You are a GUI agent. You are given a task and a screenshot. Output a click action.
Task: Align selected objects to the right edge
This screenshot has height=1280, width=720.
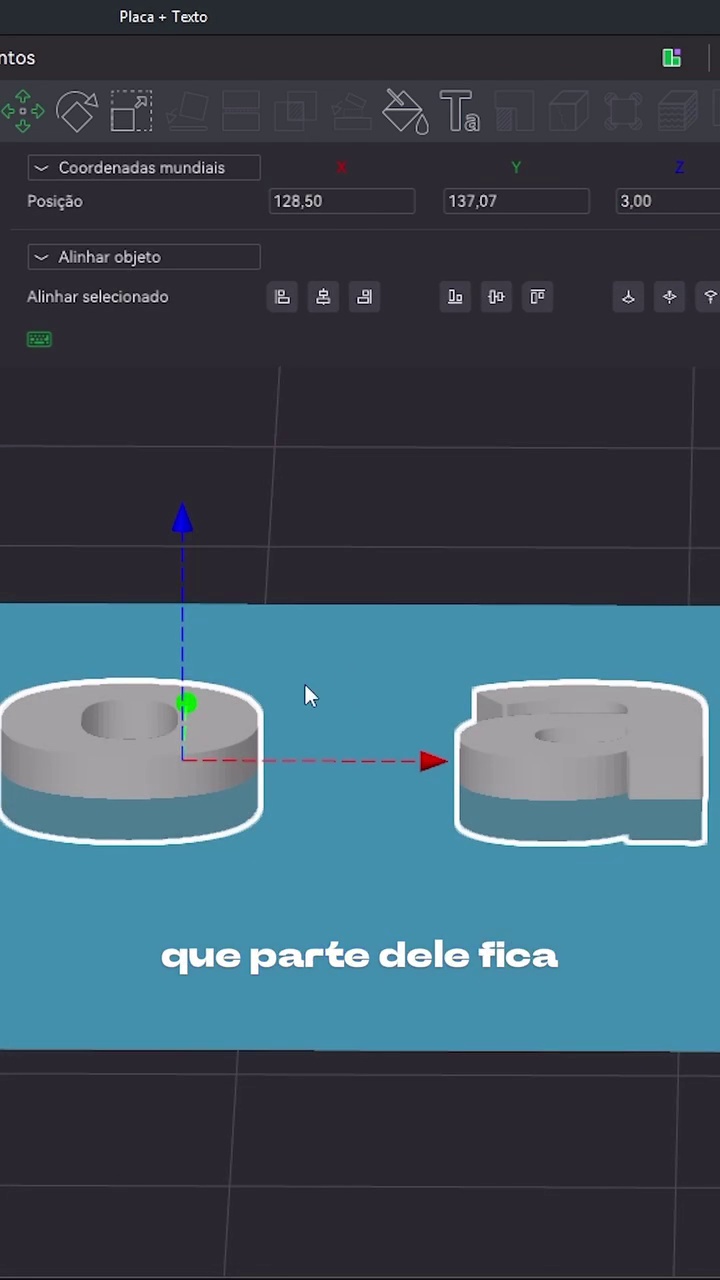[x=364, y=297]
